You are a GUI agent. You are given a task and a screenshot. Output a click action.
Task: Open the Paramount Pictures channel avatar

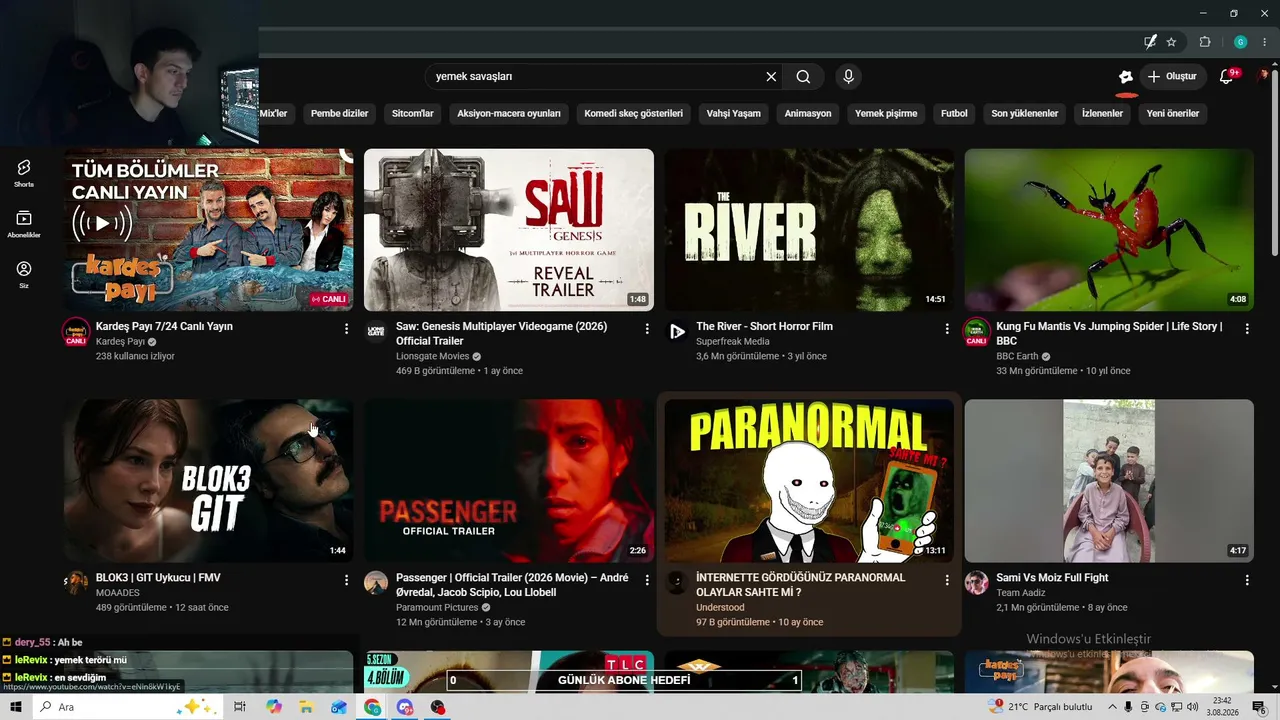(x=376, y=582)
